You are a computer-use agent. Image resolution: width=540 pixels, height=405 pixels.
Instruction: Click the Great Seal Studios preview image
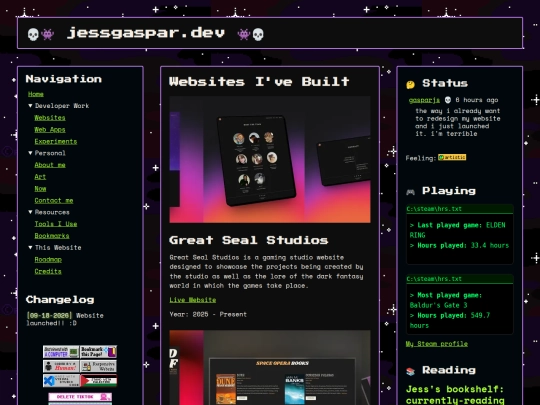[x=270, y=159]
